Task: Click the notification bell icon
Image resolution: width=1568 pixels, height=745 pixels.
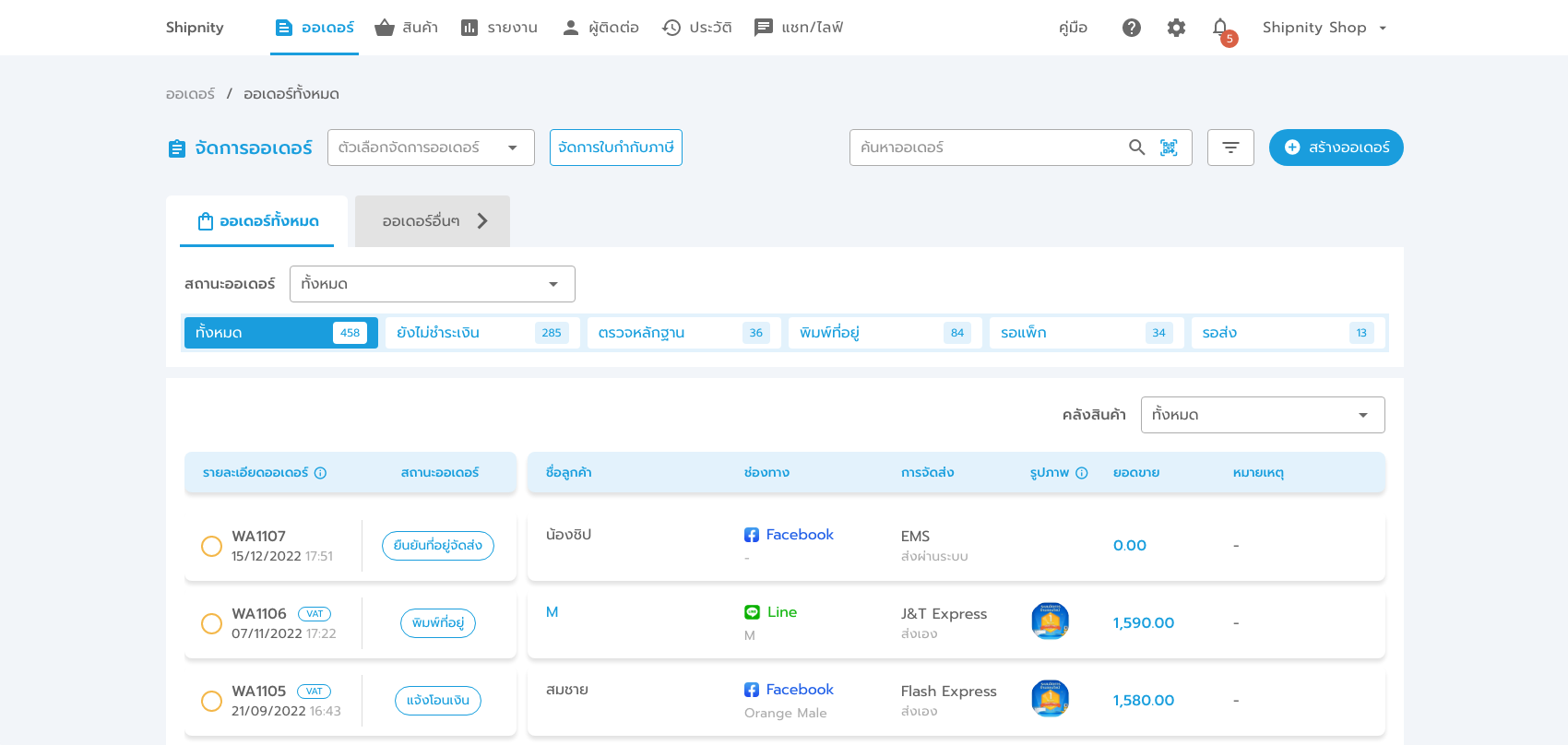Action: tap(1220, 28)
